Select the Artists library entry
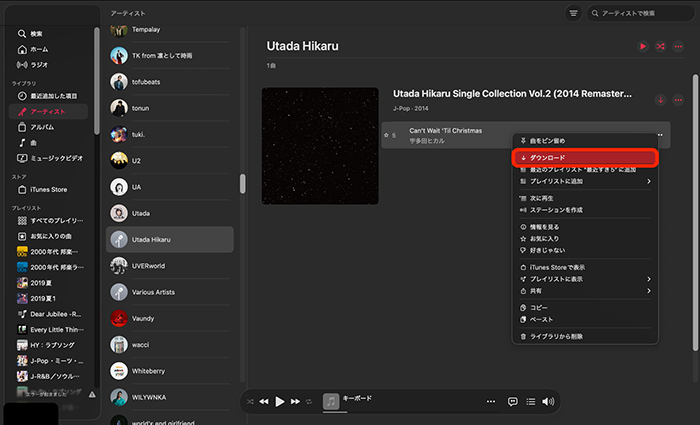 tap(48, 112)
